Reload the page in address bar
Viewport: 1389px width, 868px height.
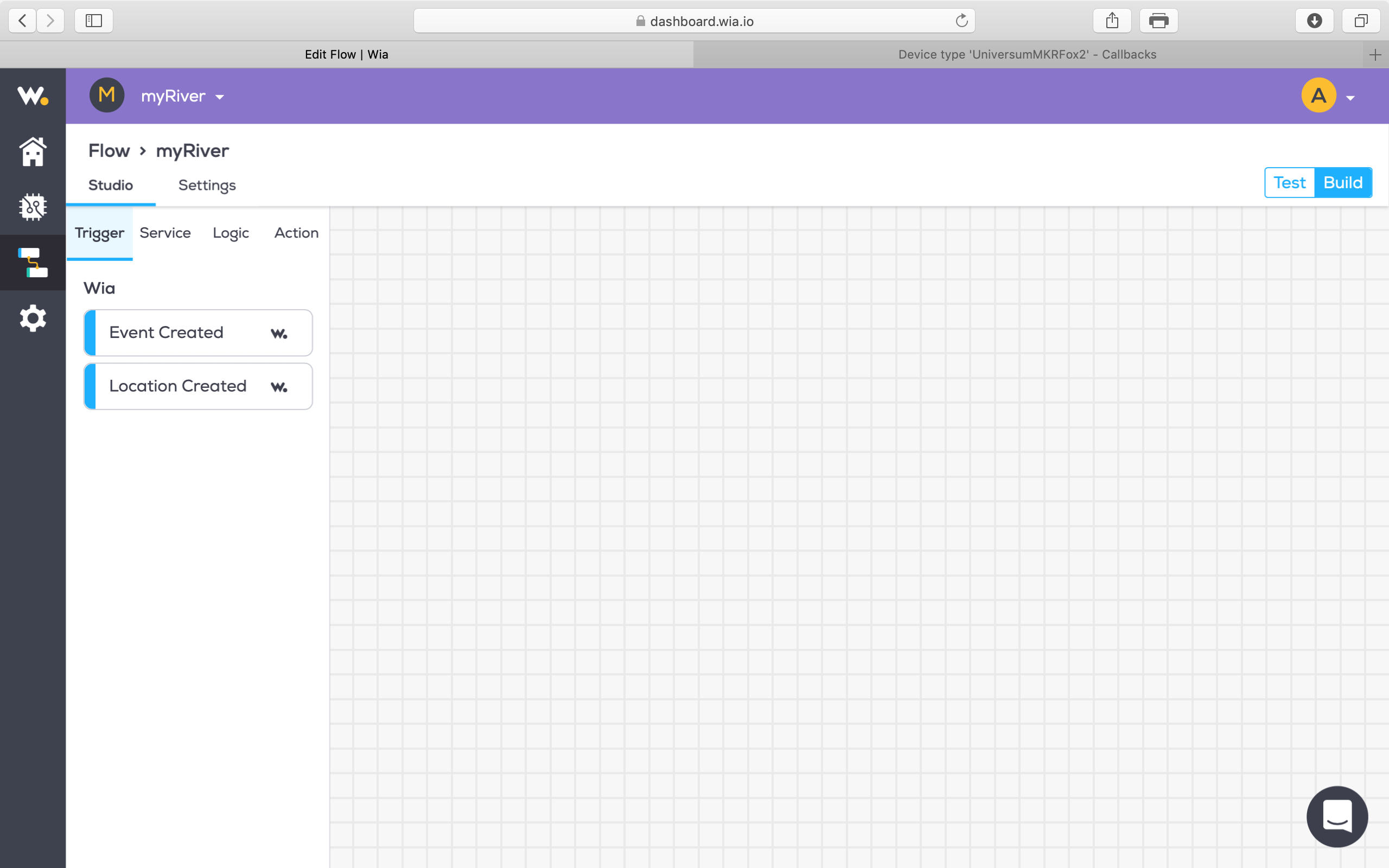pyautogui.click(x=961, y=21)
